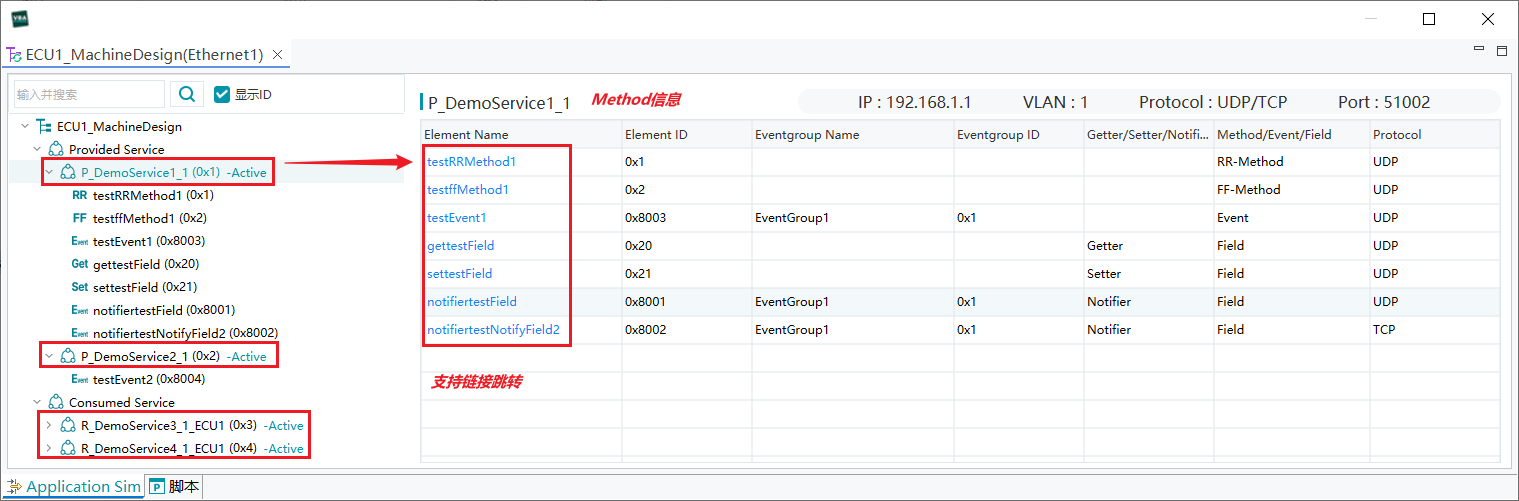Expand the R_DemoService4_1_ECU1 node
Viewport: 1519px width, 501px height.
(x=49, y=448)
